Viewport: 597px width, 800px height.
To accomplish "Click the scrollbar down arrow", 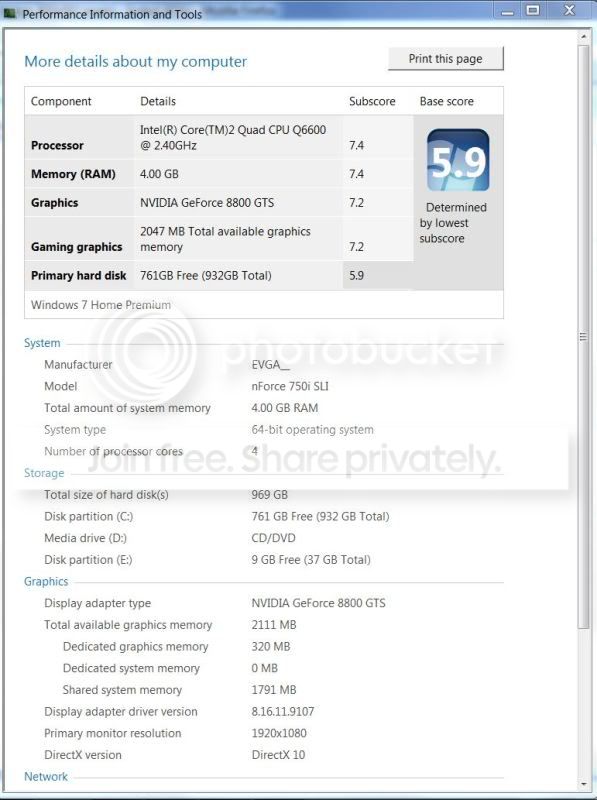I will (583, 784).
